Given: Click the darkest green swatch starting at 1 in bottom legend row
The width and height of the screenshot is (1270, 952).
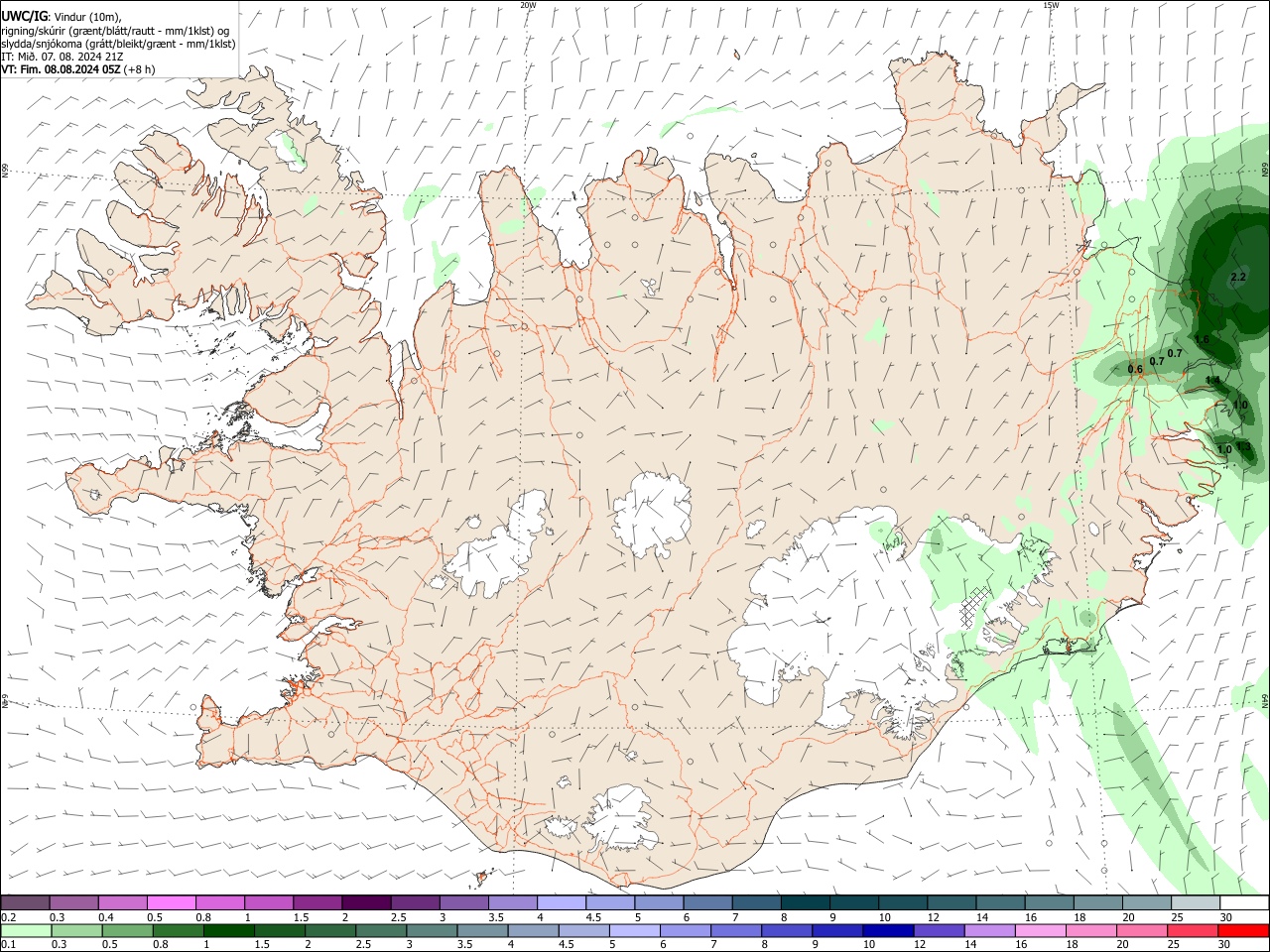Looking at the screenshot, I should [x=228, y=931].
